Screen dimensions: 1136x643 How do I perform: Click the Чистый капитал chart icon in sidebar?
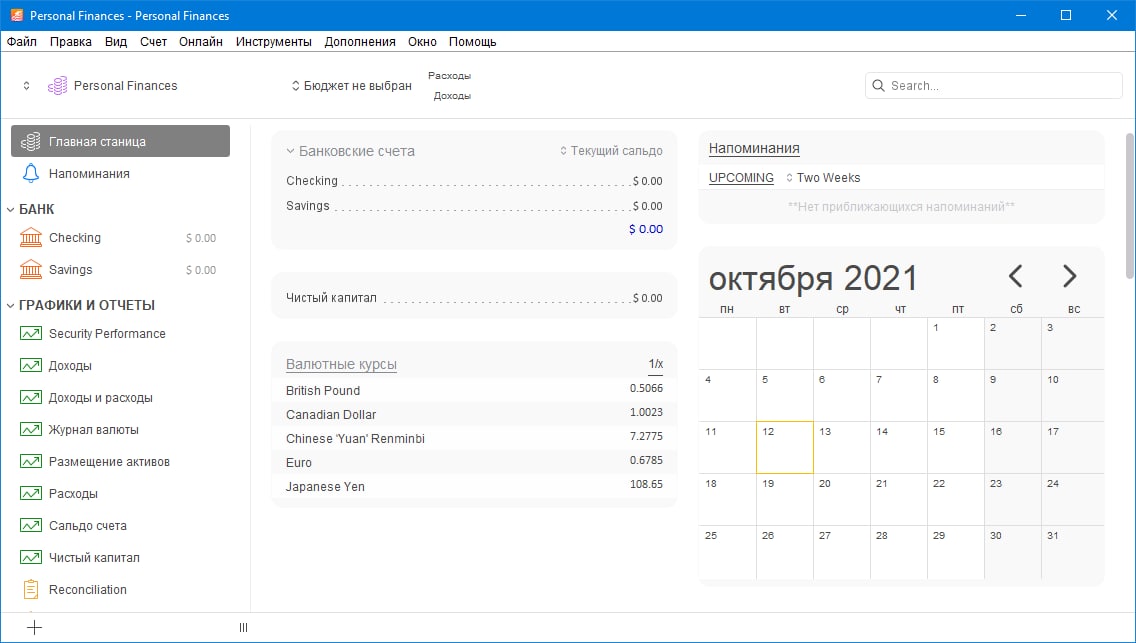click(30, 557)
